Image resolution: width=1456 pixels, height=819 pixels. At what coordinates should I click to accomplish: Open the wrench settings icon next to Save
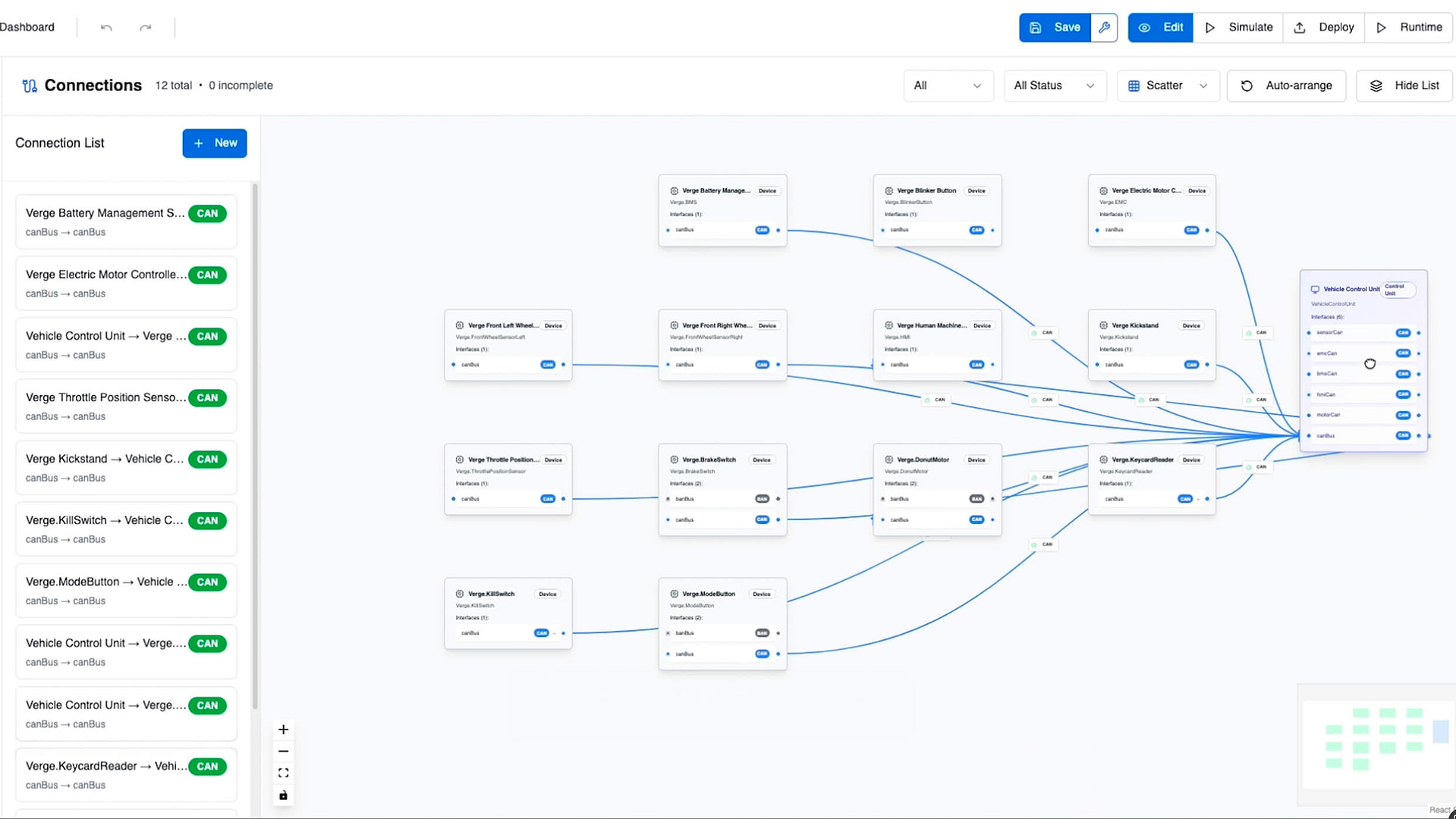[1105, 27]
